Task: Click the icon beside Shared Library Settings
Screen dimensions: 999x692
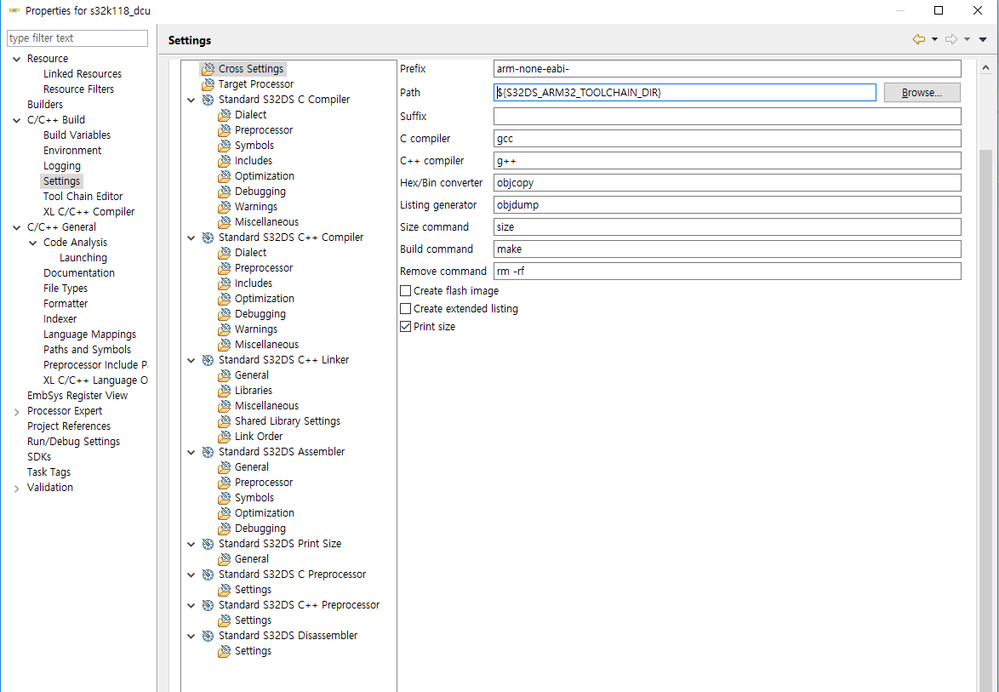Action: (x=224, y=421)
